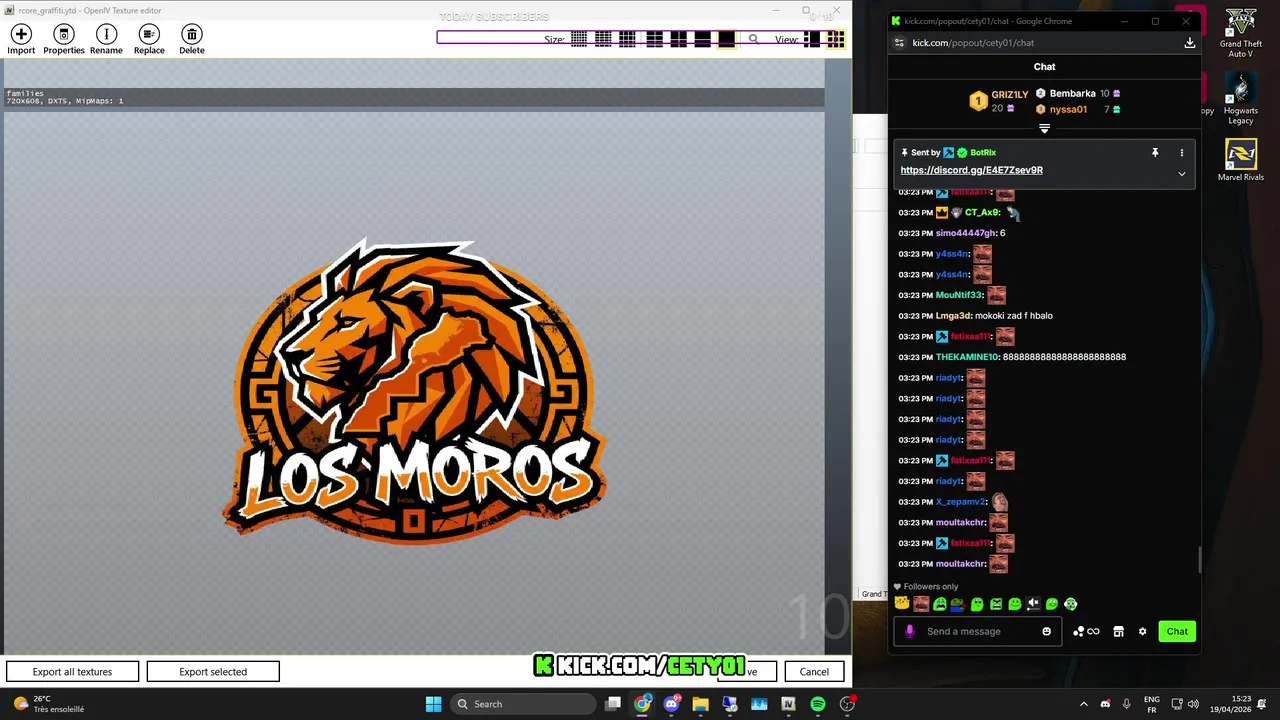Click the Import icon in OpenIV toolbar
The height and width of the screenshot is (720, 1280).
click(21, 40)
